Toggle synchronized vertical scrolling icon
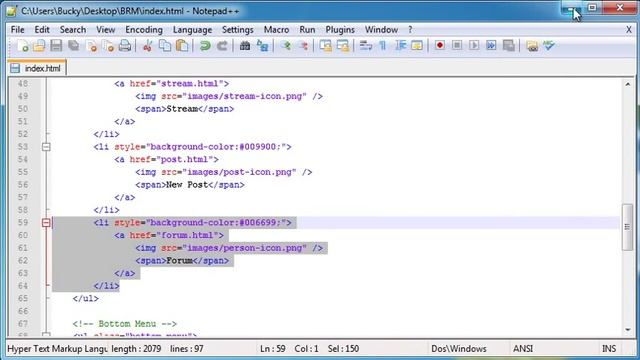Screen dimensions: 640x360 click(x=325, y=46)
